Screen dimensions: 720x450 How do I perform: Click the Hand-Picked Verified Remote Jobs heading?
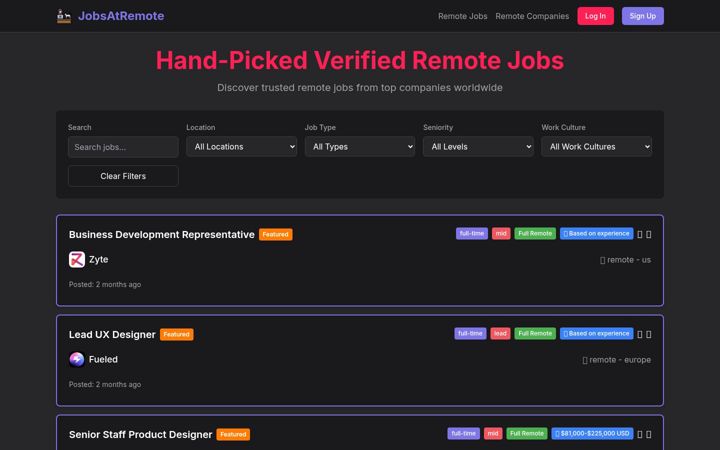pyautogui.click(x=360, y=60)
